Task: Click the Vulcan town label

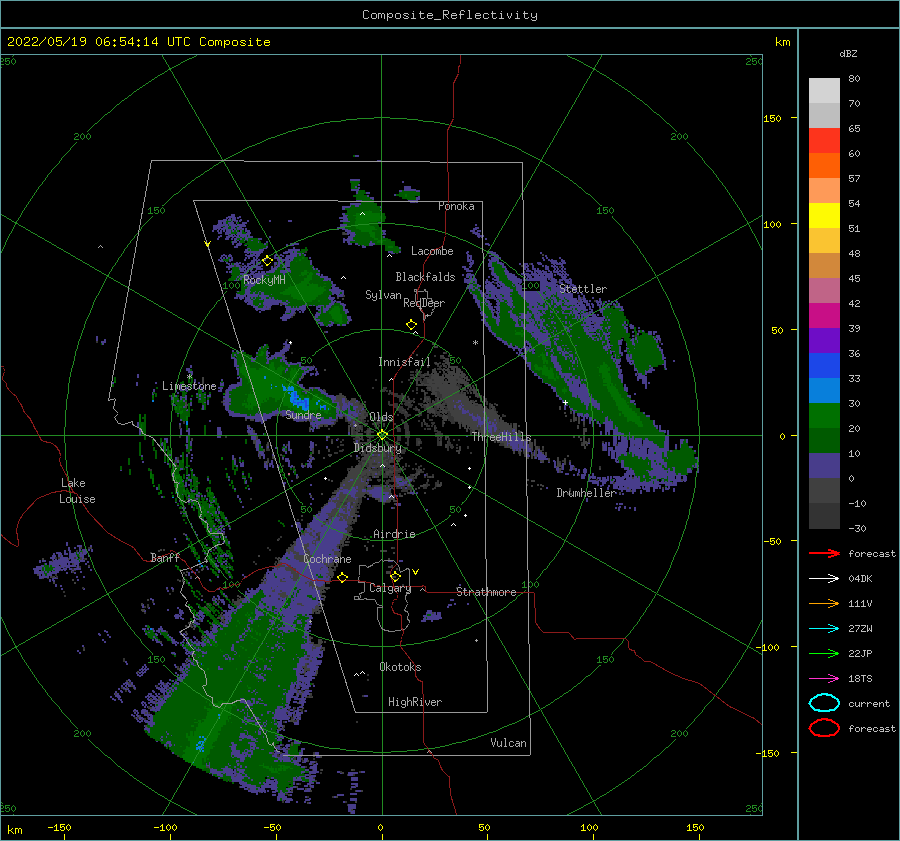Action: pyautogui.click(x=509, y=743)
